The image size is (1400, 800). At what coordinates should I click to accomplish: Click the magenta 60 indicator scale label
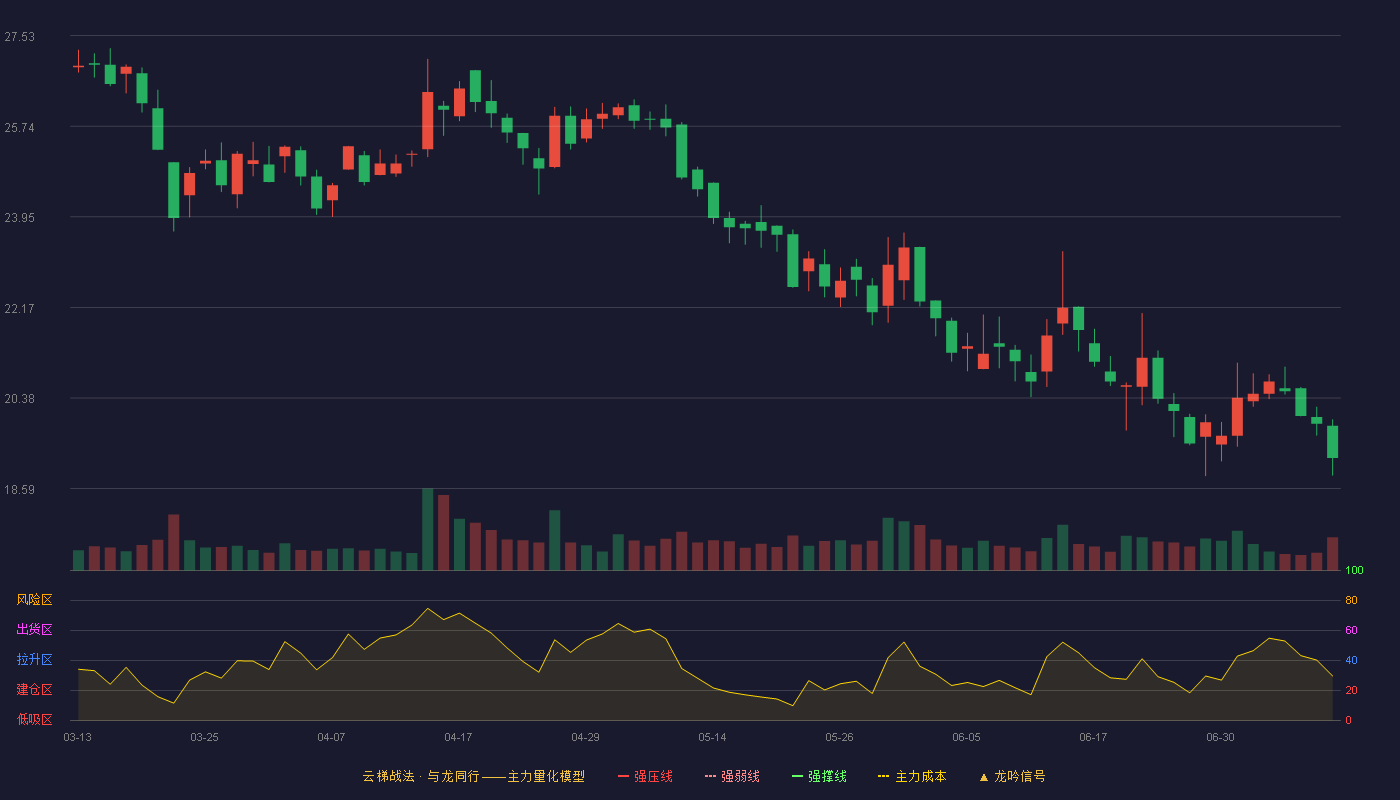pos(1351,630)
